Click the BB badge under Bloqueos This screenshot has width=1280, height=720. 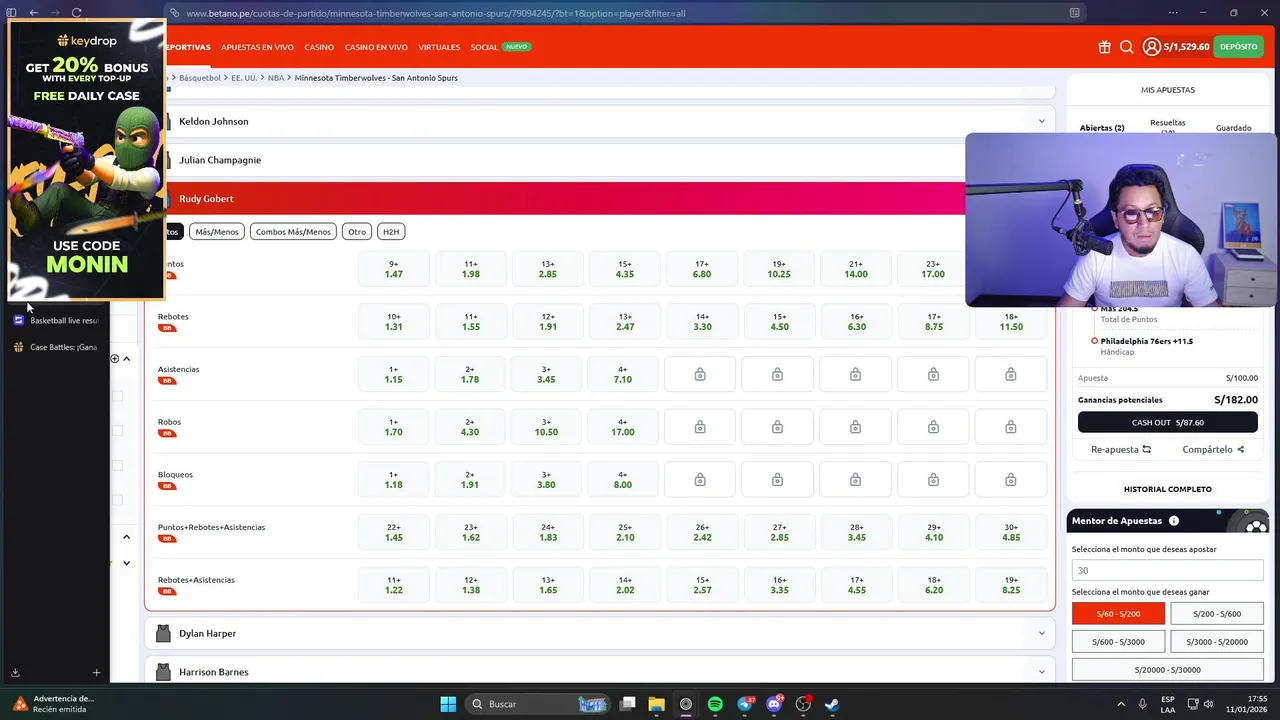coord(167,486)
